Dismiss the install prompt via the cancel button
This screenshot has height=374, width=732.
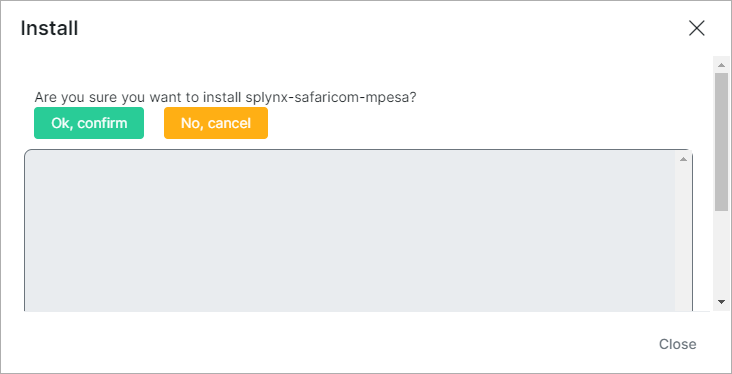point(216,123)
